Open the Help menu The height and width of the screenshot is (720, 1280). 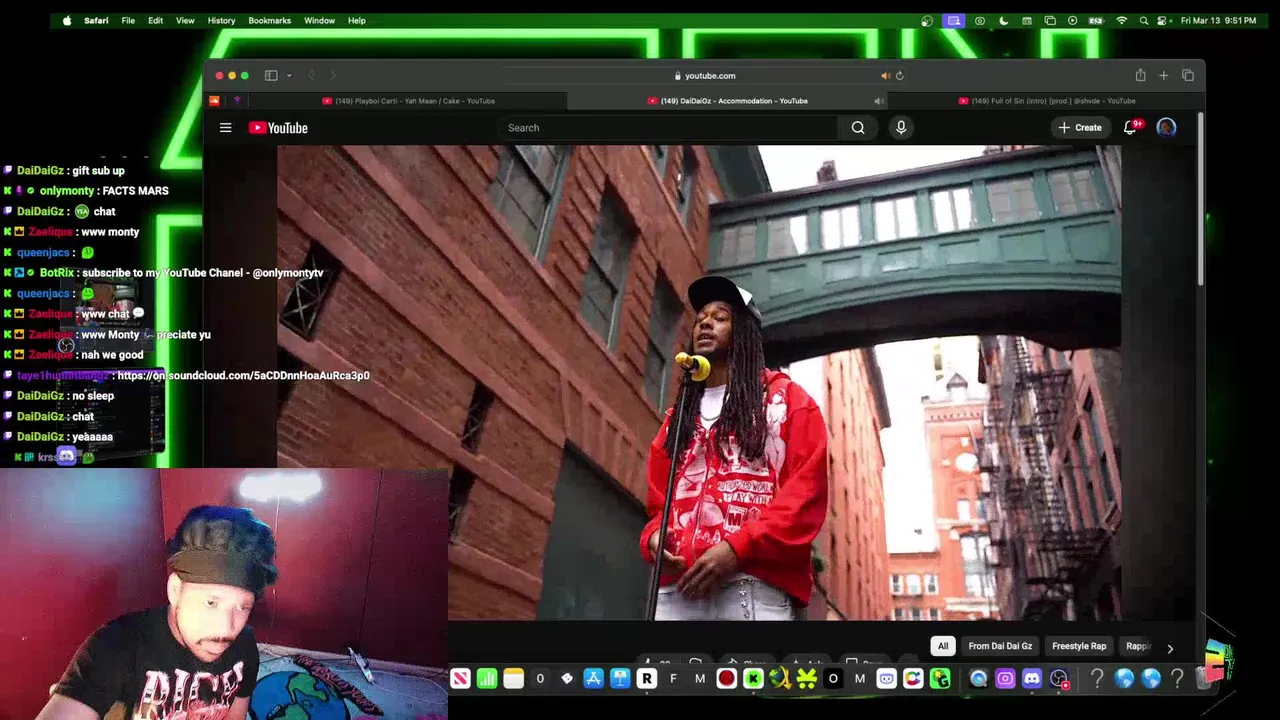357,20
